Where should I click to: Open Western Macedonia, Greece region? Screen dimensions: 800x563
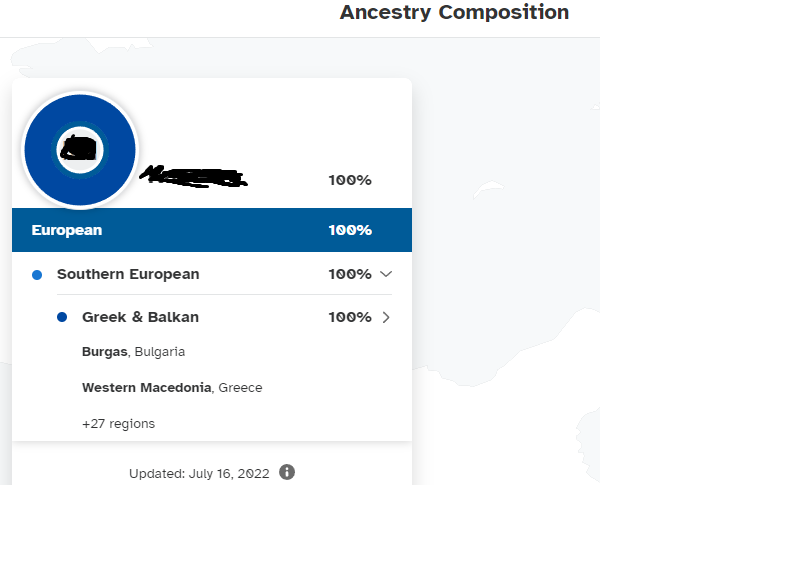[x=172, y=387]
